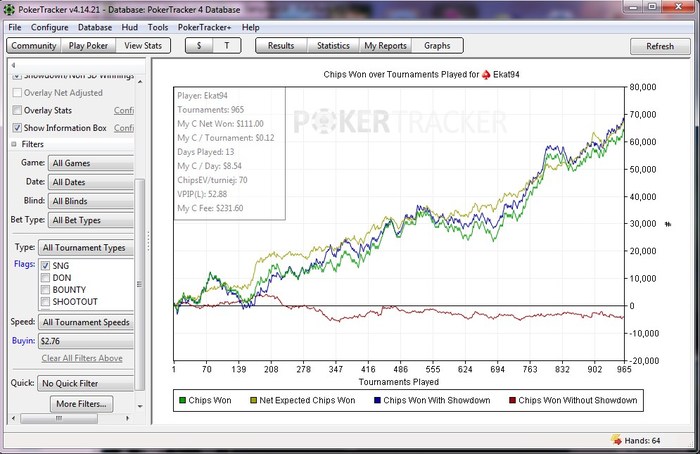The height and width of the screenshot is (454, 700).
Task: Select the View Stats tab
Action: (x=143, y=46)
